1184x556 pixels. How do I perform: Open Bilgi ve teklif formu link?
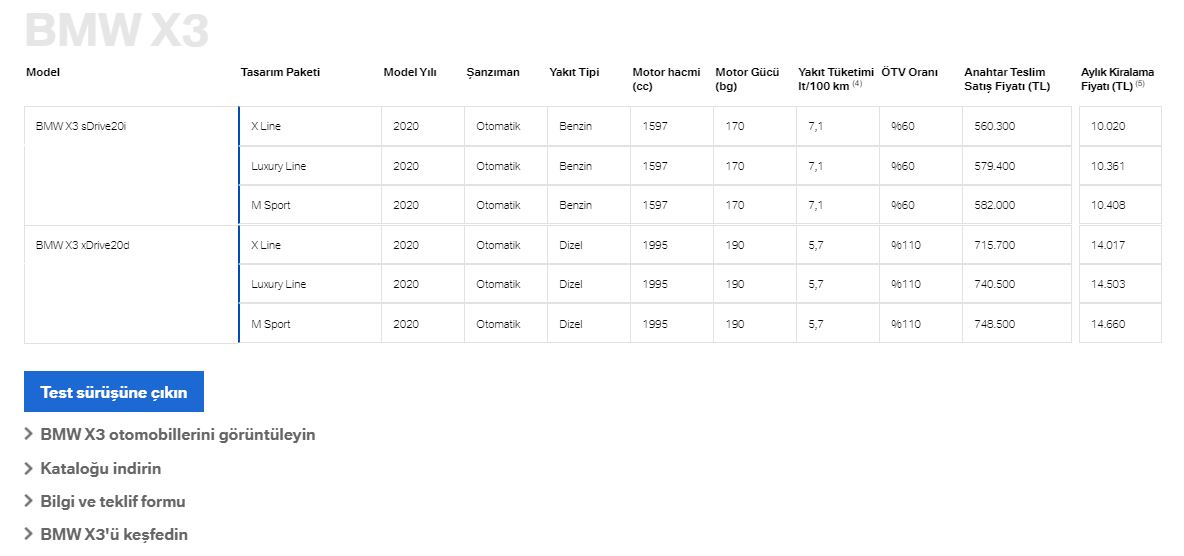point(113,502)
